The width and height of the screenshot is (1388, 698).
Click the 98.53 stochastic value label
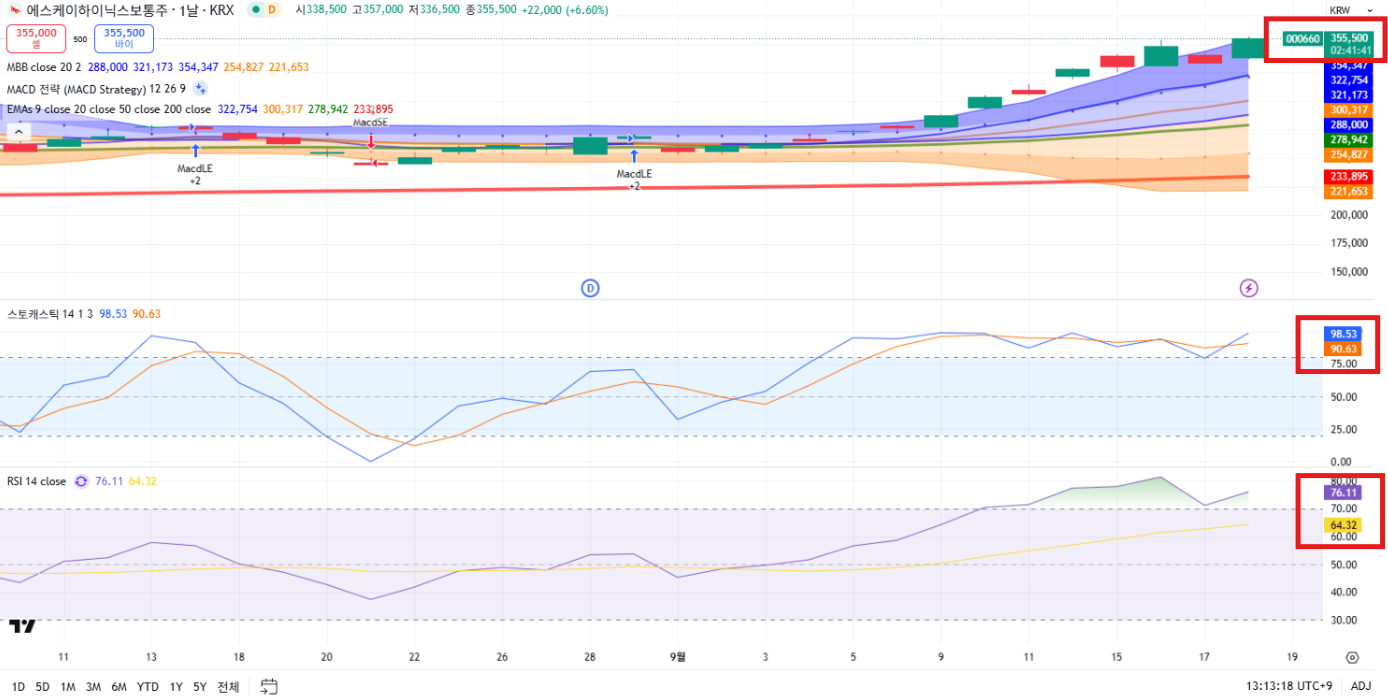[x=1343, y=333]
